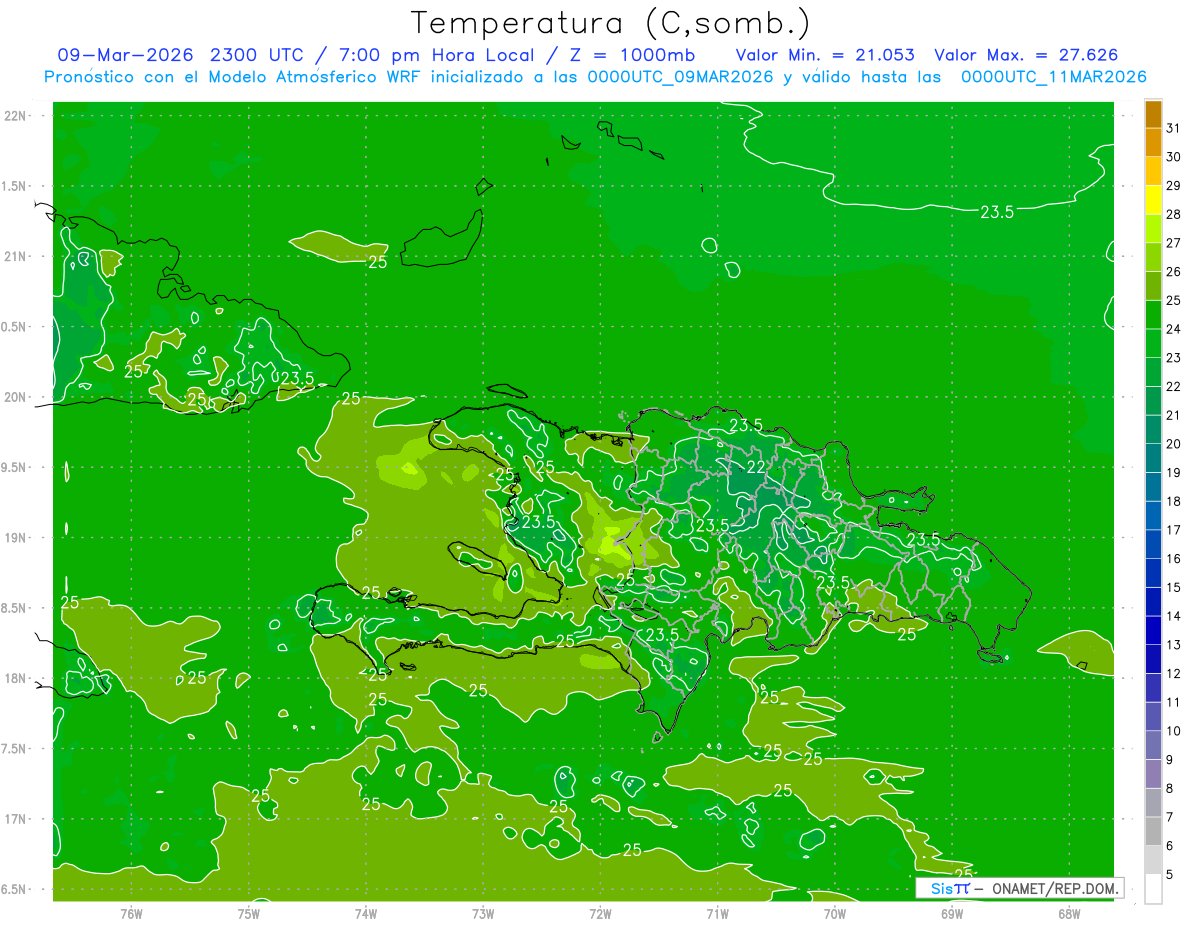Click the "1.5N" latitude tick label
This screenshot has height=927, width=1200.
coord(16,186)
